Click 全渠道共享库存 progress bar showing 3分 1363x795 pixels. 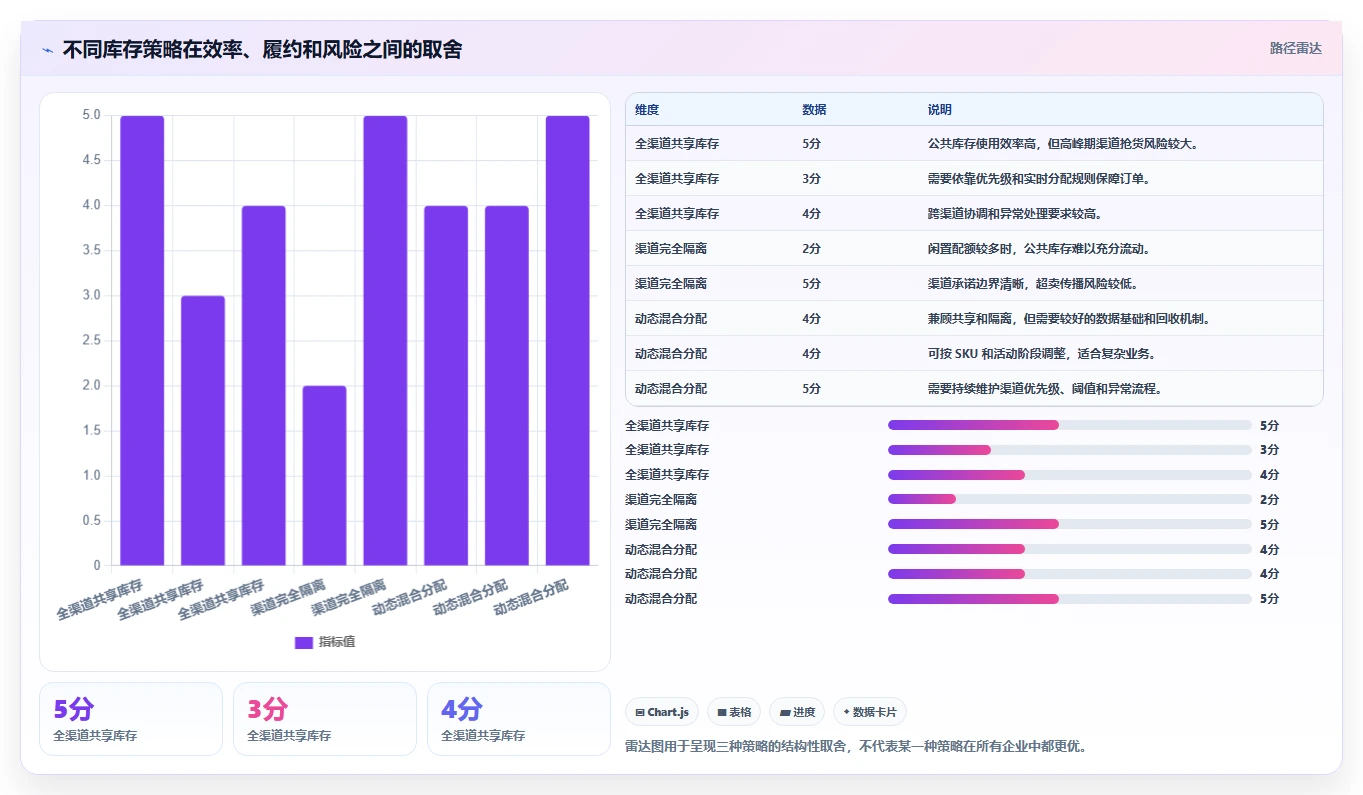tap(1069, 450)
